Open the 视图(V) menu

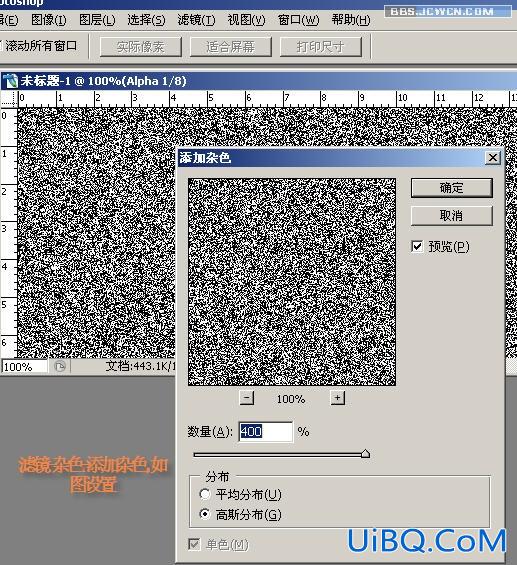[246, 20]
